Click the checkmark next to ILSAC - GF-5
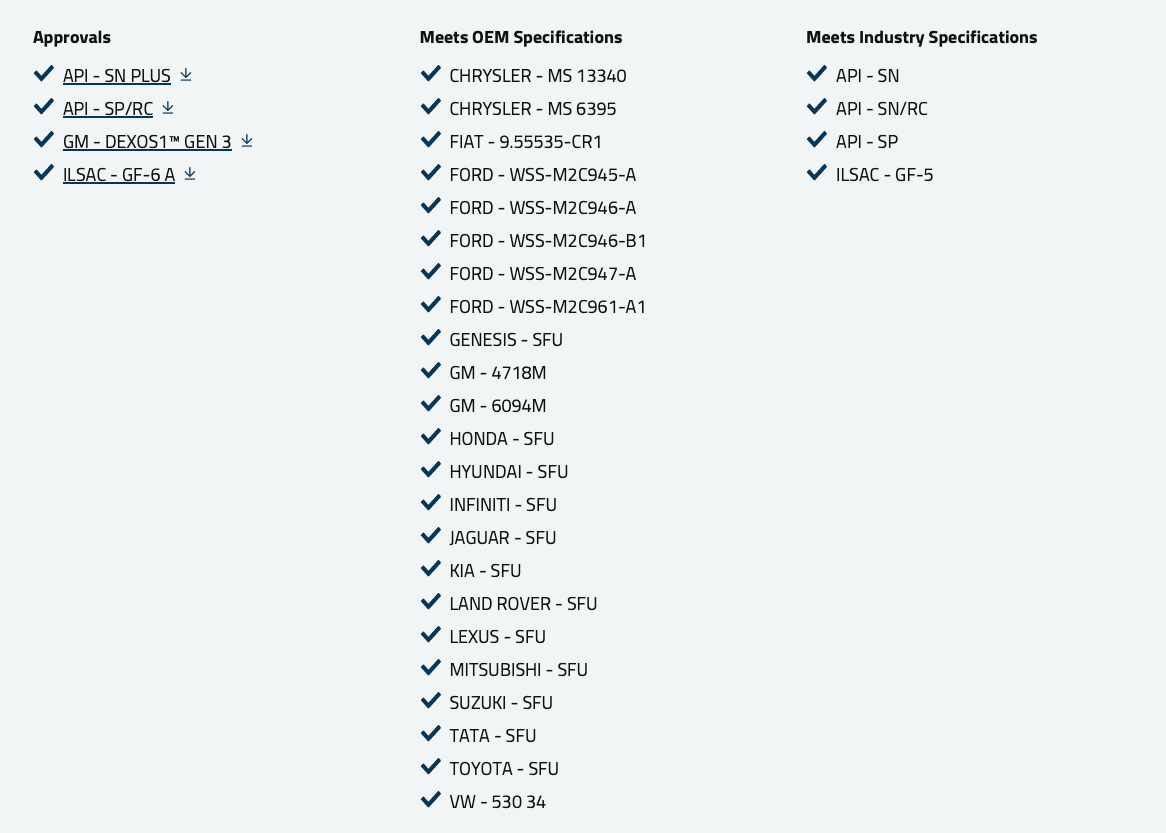 click(816, 173)
